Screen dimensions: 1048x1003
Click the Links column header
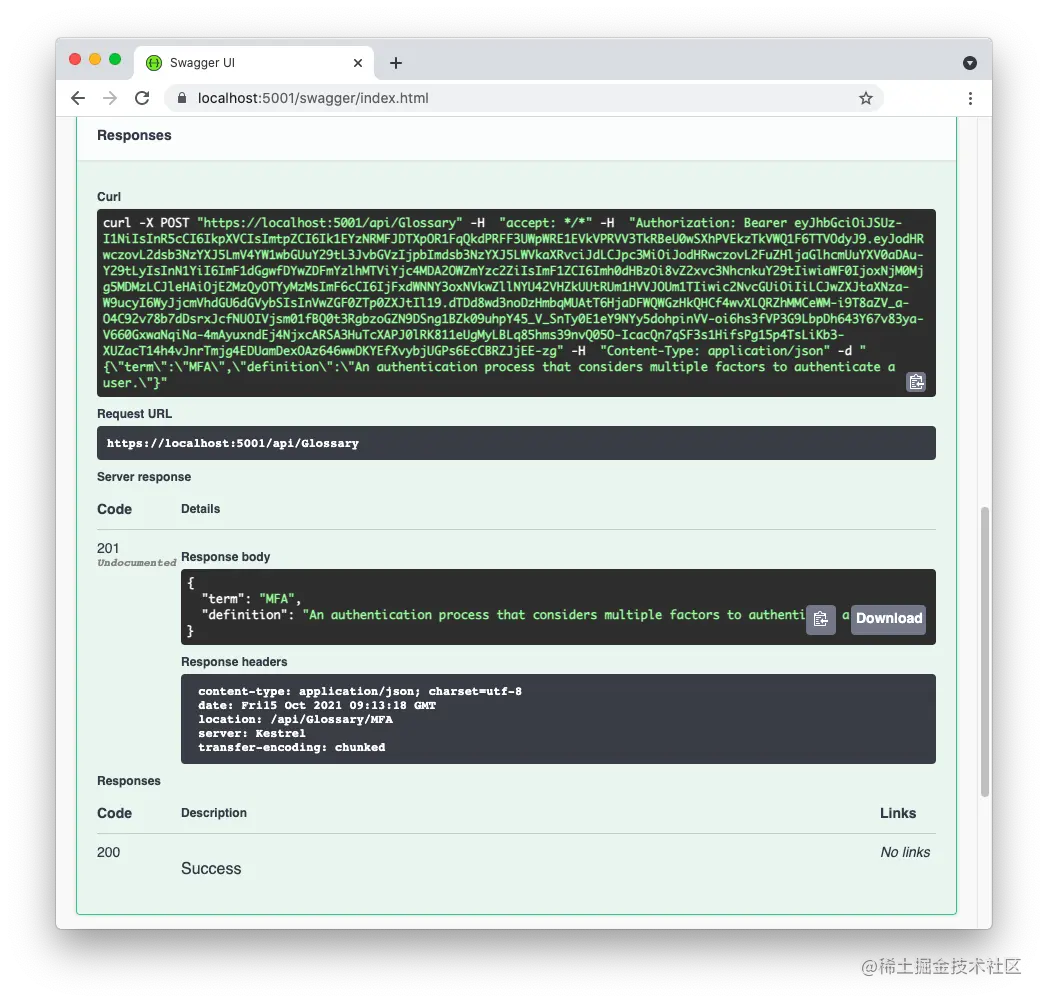pyautogui.click(x=898, y=813)
